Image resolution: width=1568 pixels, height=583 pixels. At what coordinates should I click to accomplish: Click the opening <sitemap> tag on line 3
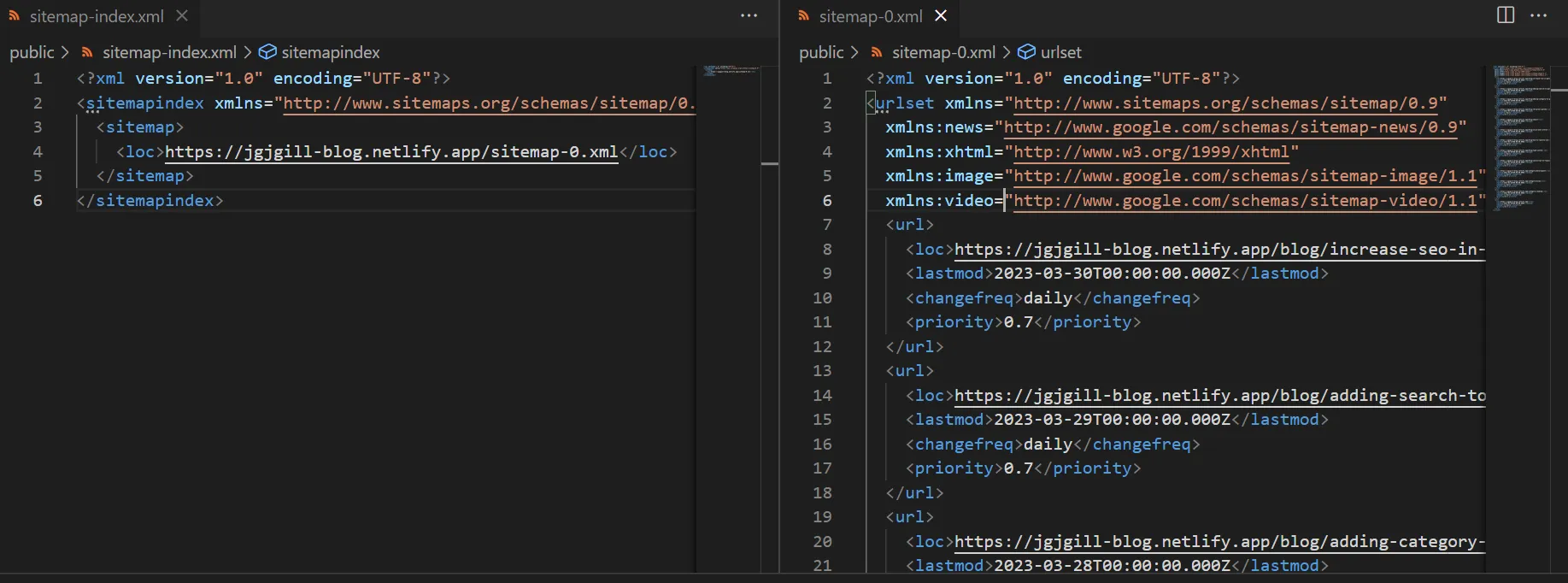tap(140, 127)
